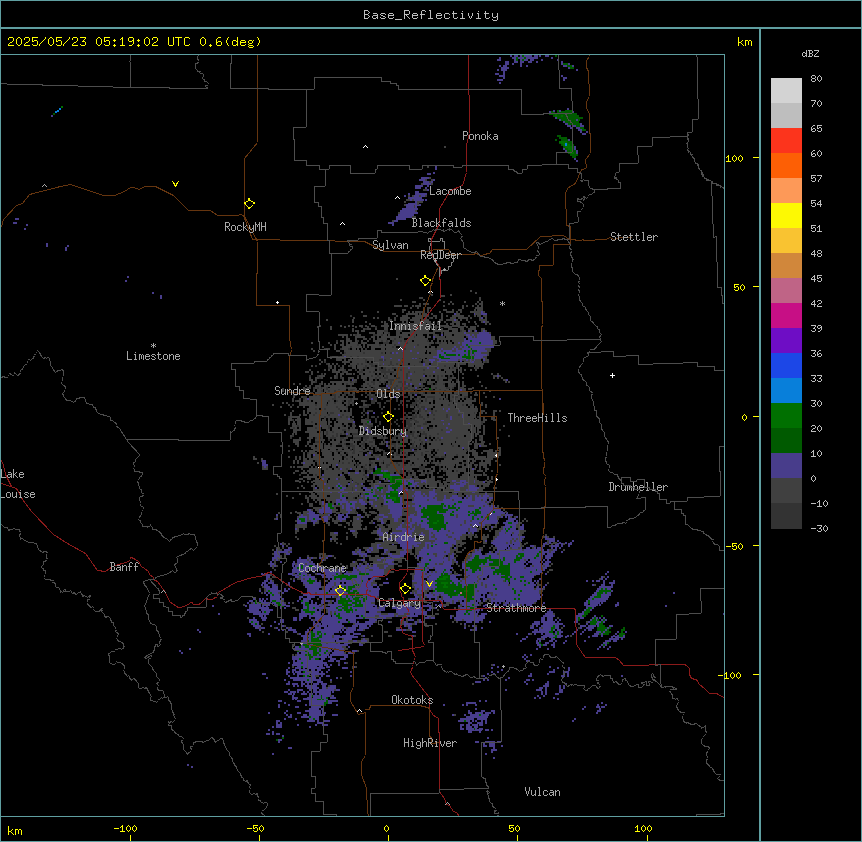Click the Base_Reflectivity title
The height and width of the screenshot is (842, 862).
[431, 15]
